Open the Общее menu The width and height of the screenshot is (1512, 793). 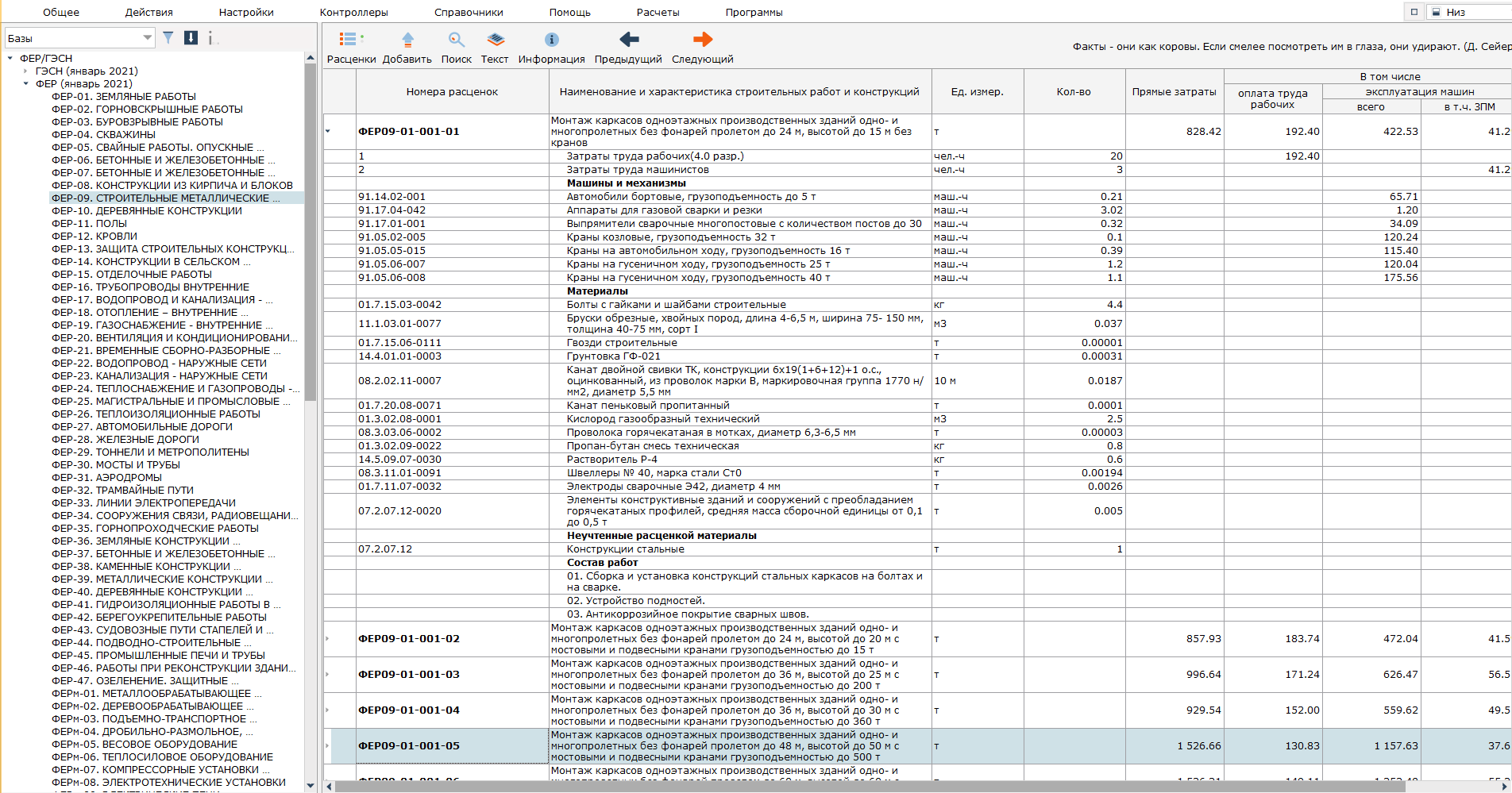pyautogui.click(x=61, y=12)
